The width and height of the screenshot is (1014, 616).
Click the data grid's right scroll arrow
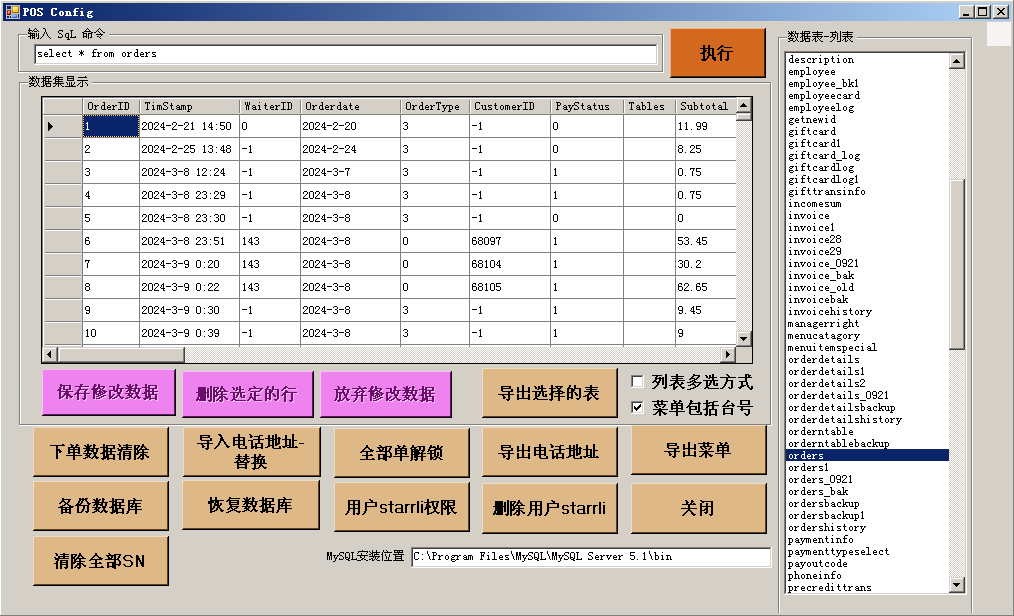(x=727, y=355)
